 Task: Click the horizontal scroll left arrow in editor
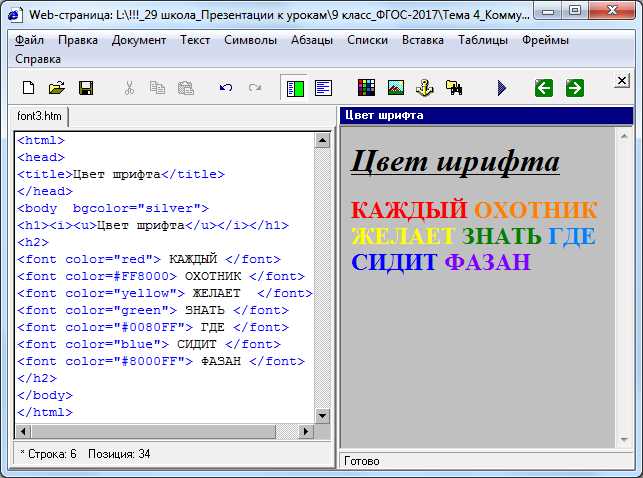click(23, 431)
